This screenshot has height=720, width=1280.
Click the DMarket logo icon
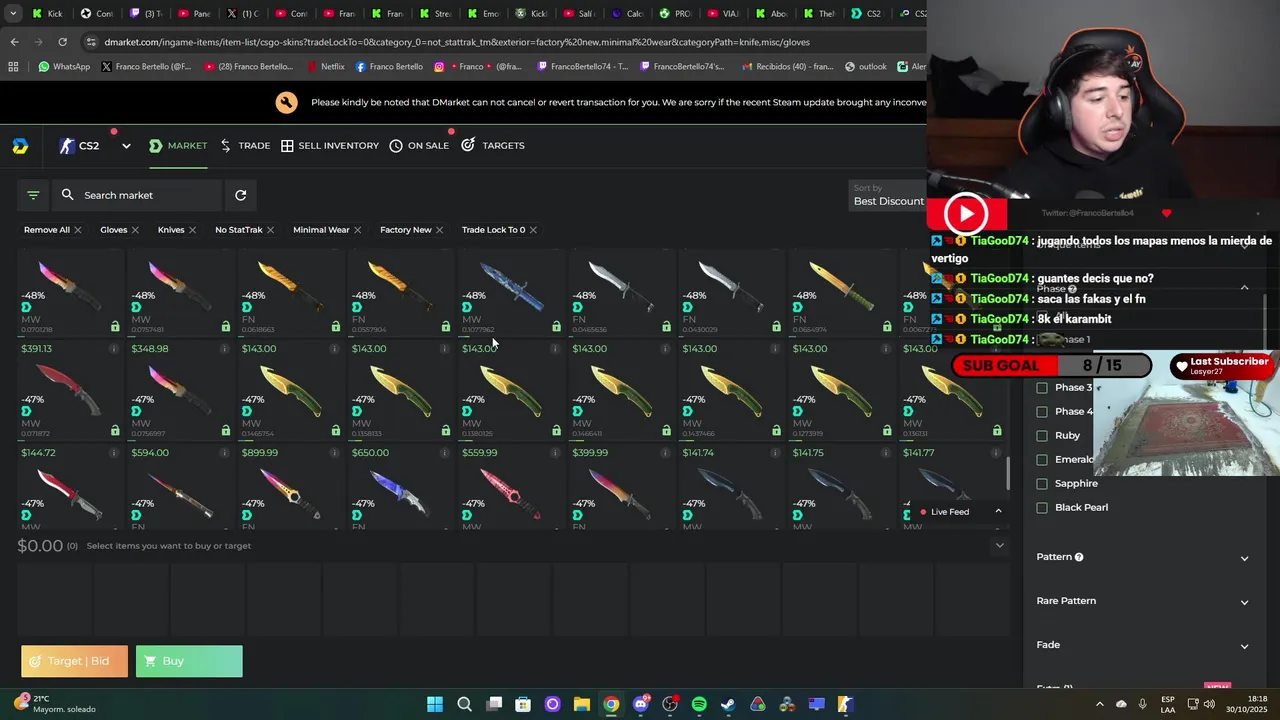coord(20,146)
